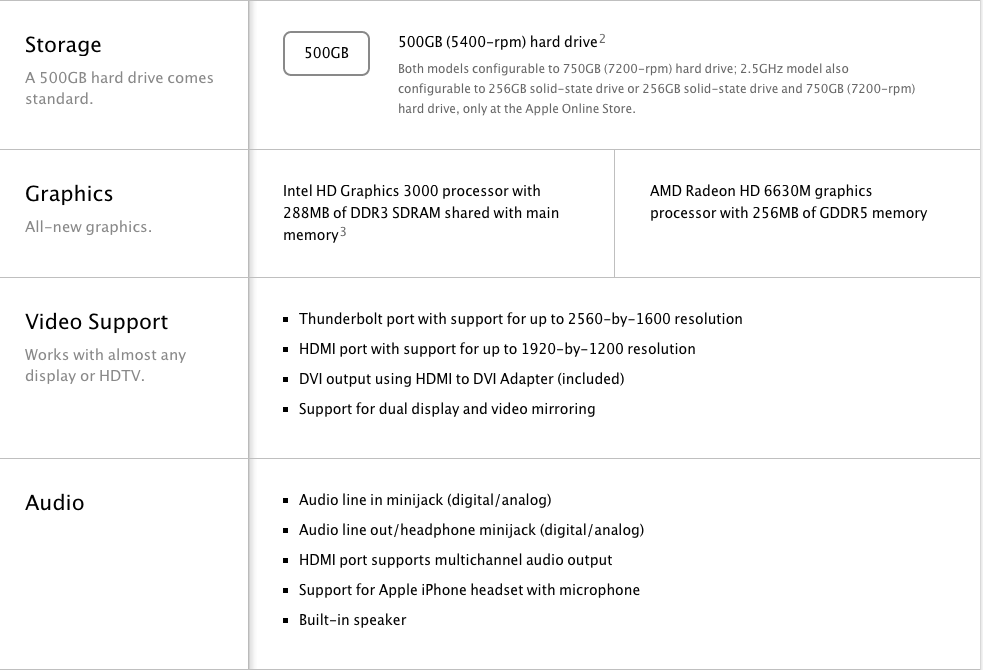Click the Storage section heading
The width and height of the screenshot is (983, 670).
(x=63, y=45)
